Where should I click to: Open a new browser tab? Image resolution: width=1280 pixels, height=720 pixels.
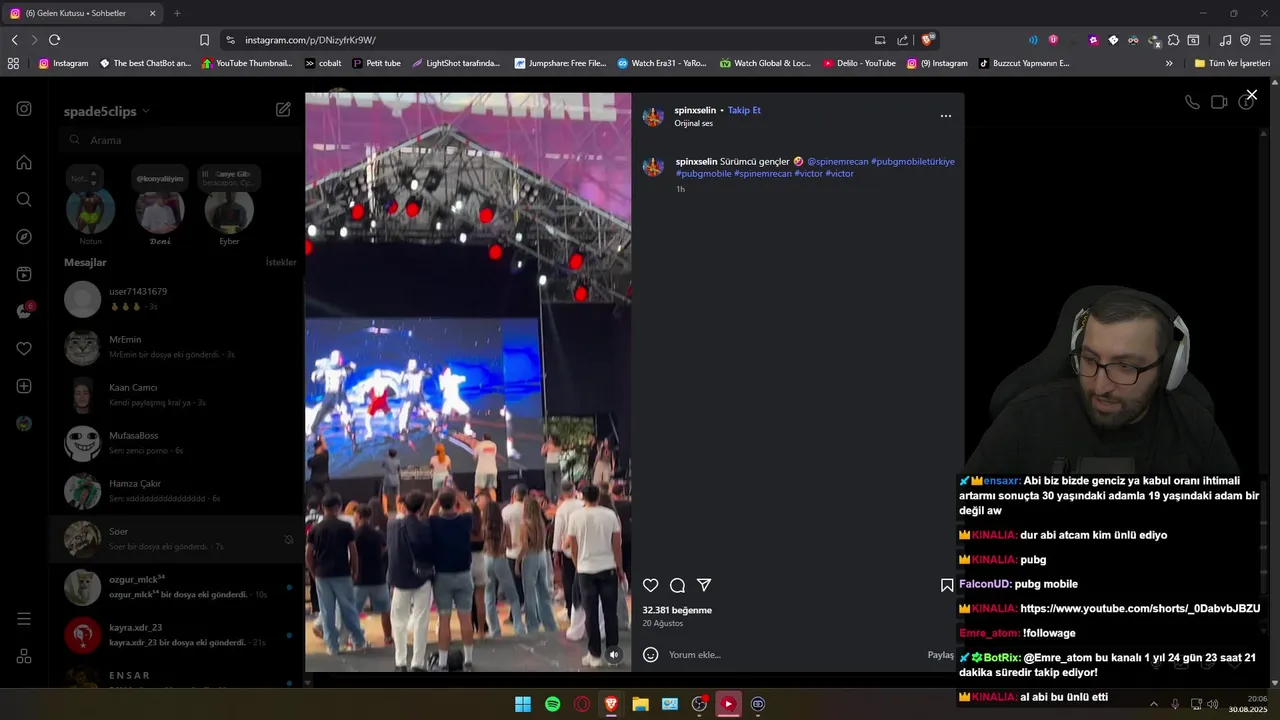click(177, 13)
